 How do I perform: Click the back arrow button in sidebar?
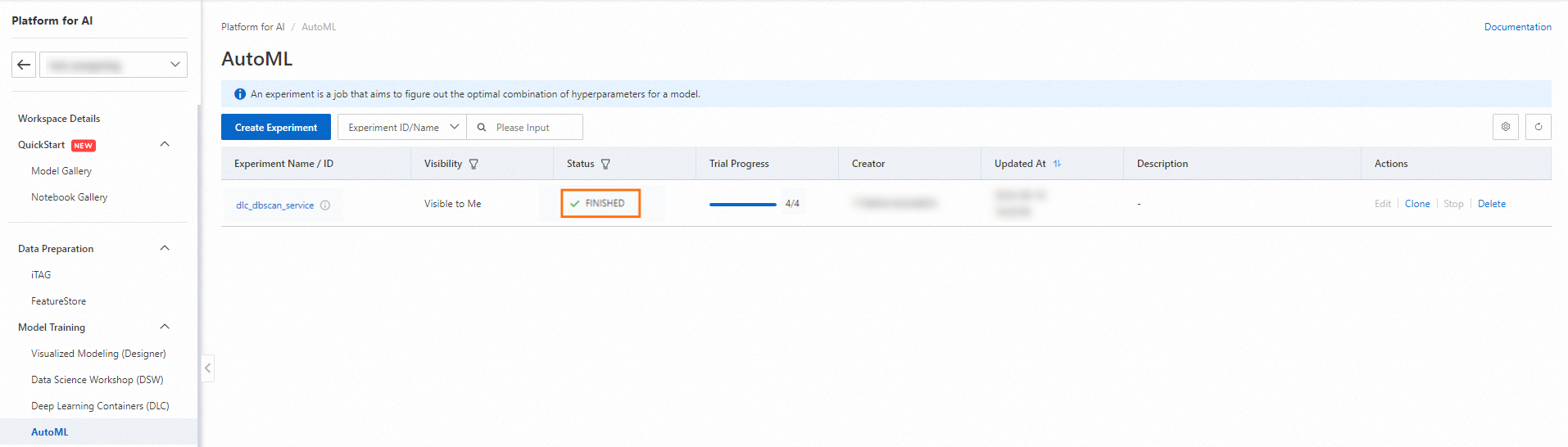(x=24, y=65)
